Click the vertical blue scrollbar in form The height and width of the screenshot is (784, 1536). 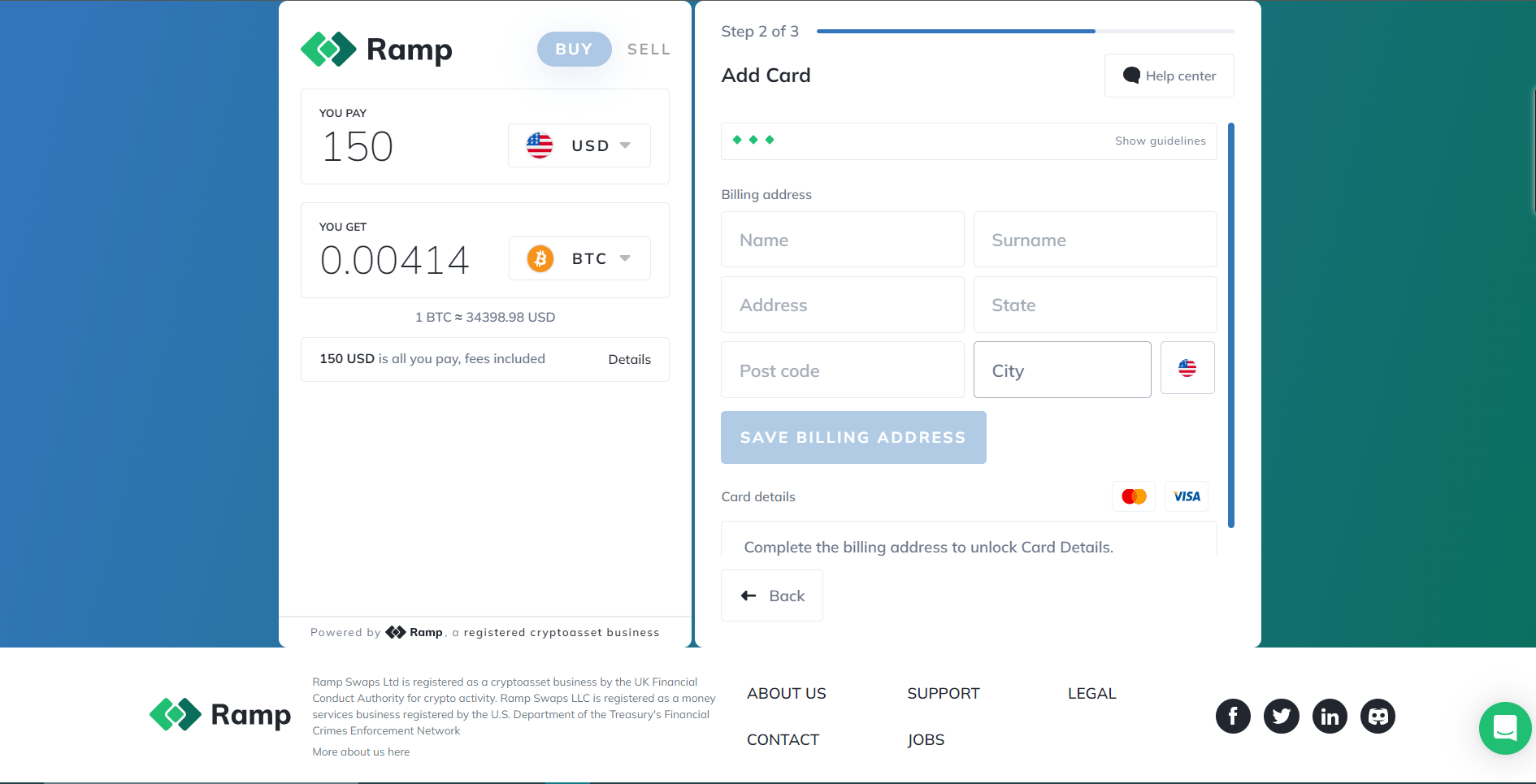(1231, 325)
